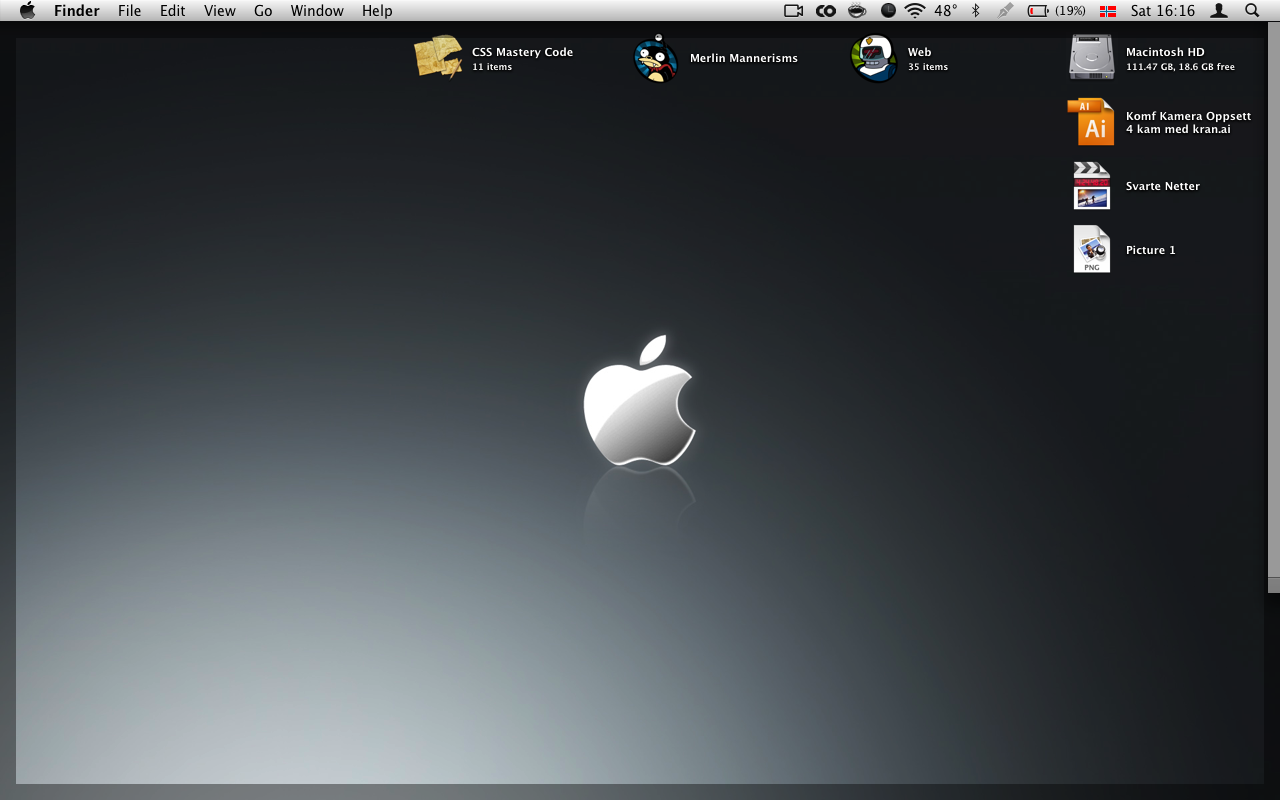Click the Norwegian flag input menu
The width and height of the screenshot is (1280, 800).
click(1108, 11)
